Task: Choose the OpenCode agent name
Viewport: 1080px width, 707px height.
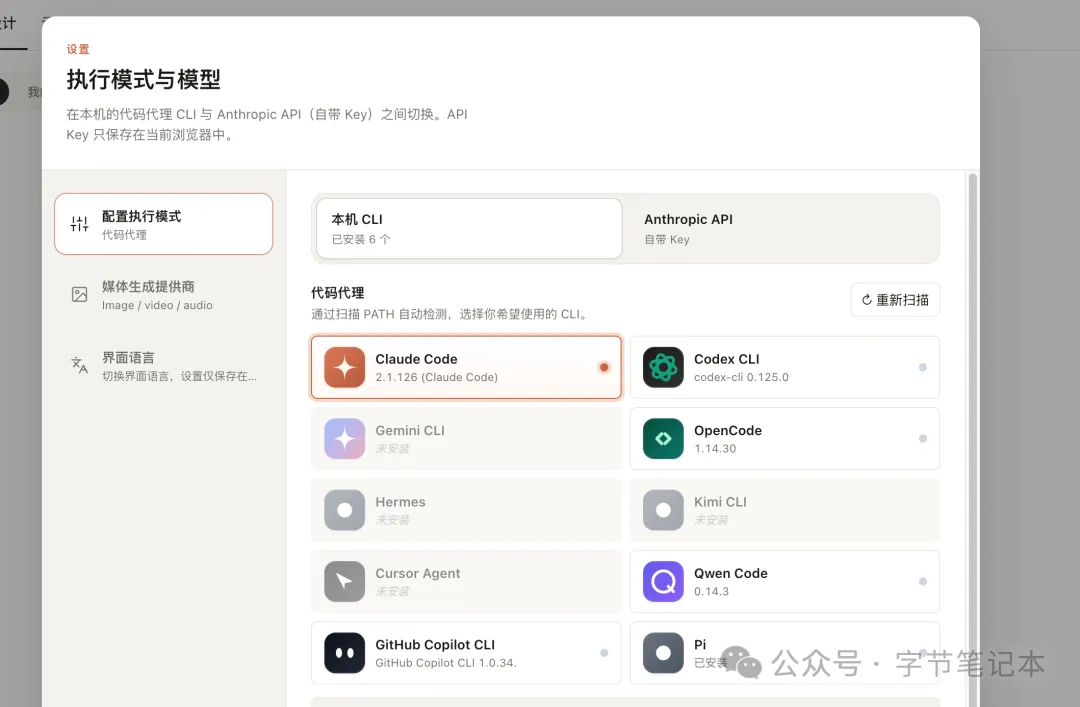Action: tap(728, 431)
